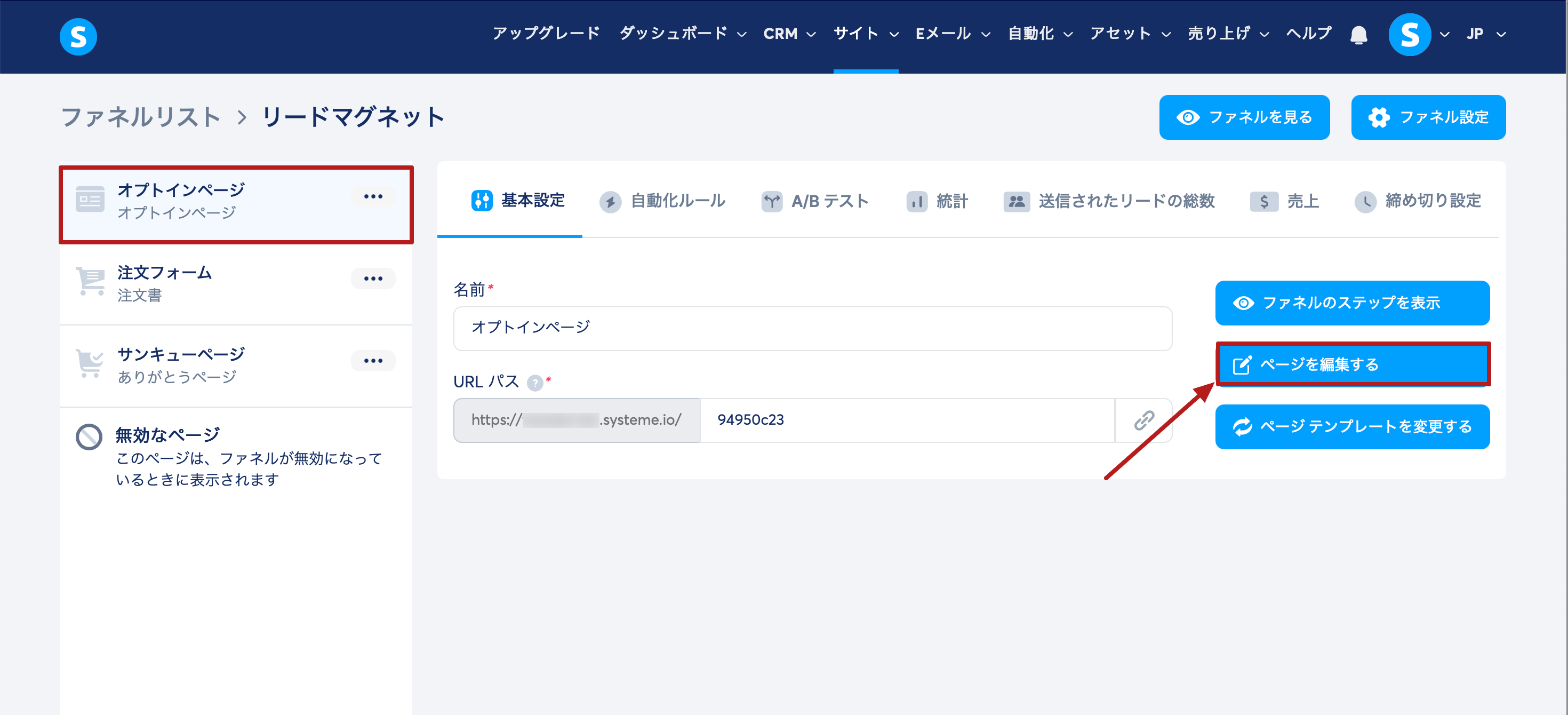Click URL path help question icon
Viewport: 1568px width, 715px height.
point(534,383)
